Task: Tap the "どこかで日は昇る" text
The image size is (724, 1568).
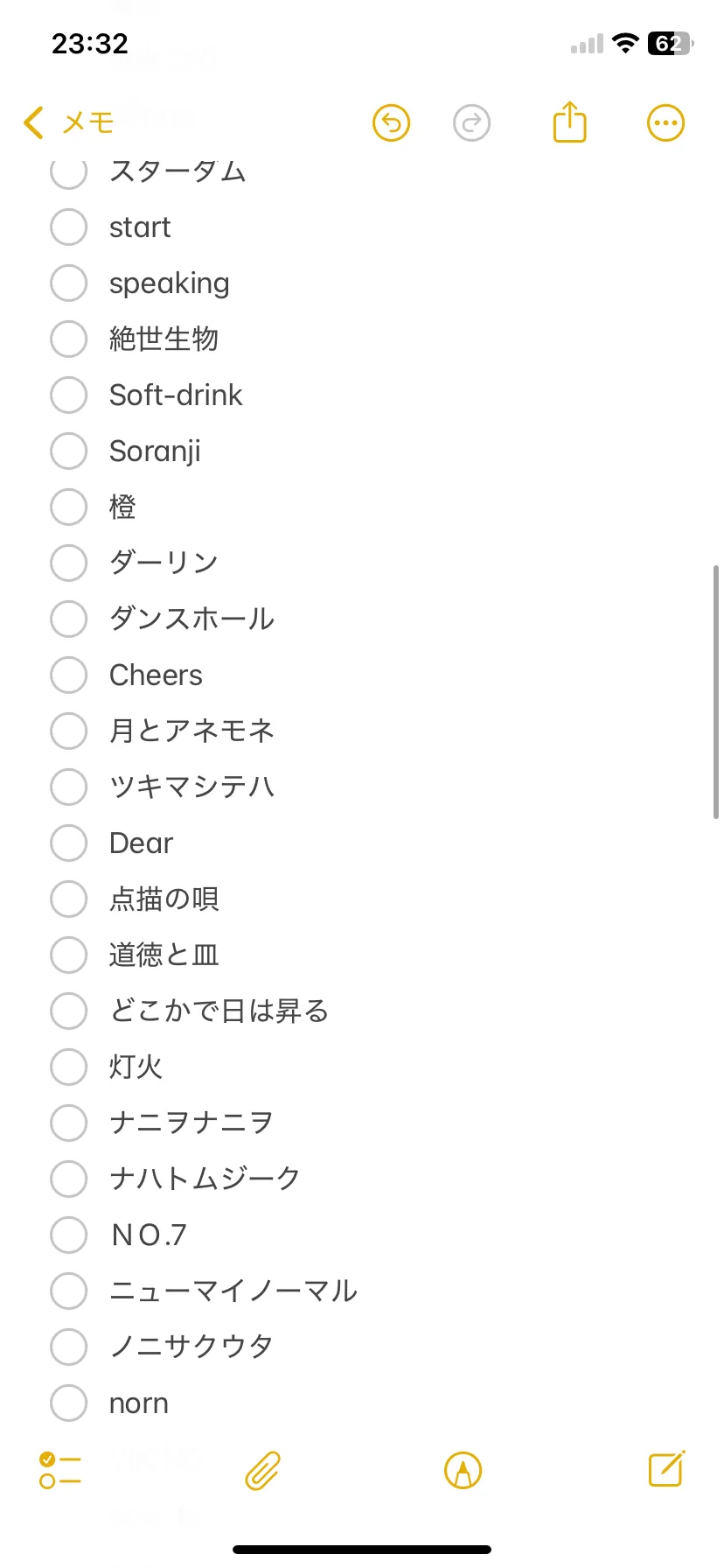Action: [x=219, y=1011]
